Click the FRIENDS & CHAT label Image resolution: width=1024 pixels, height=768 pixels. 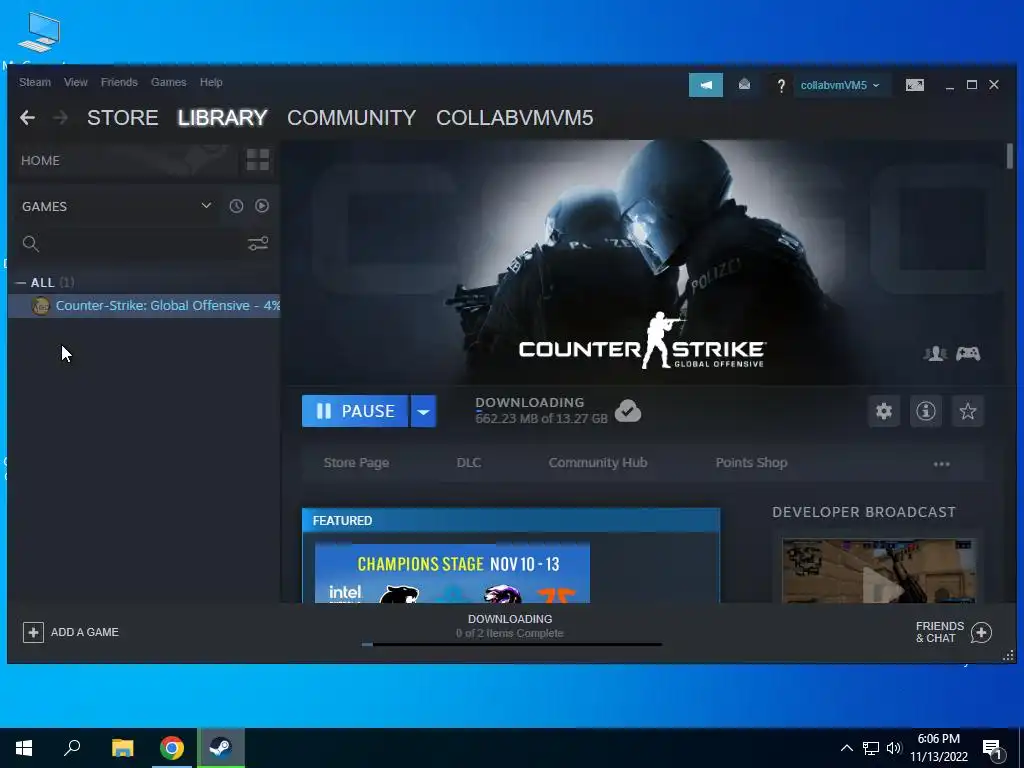(x=940, y=632)
